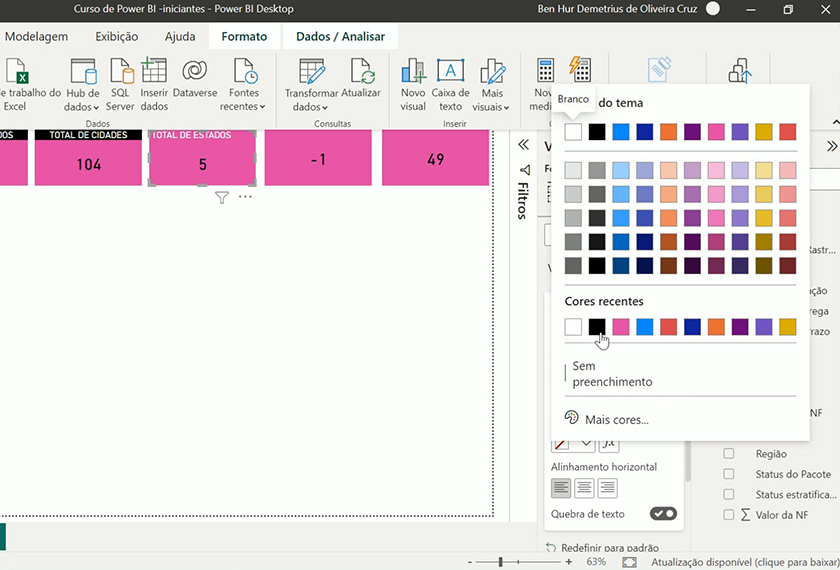This screenshot has width=840, height=570.
Task: Pick the black swatch in Cores recentes
Action: tap(597, 327)
